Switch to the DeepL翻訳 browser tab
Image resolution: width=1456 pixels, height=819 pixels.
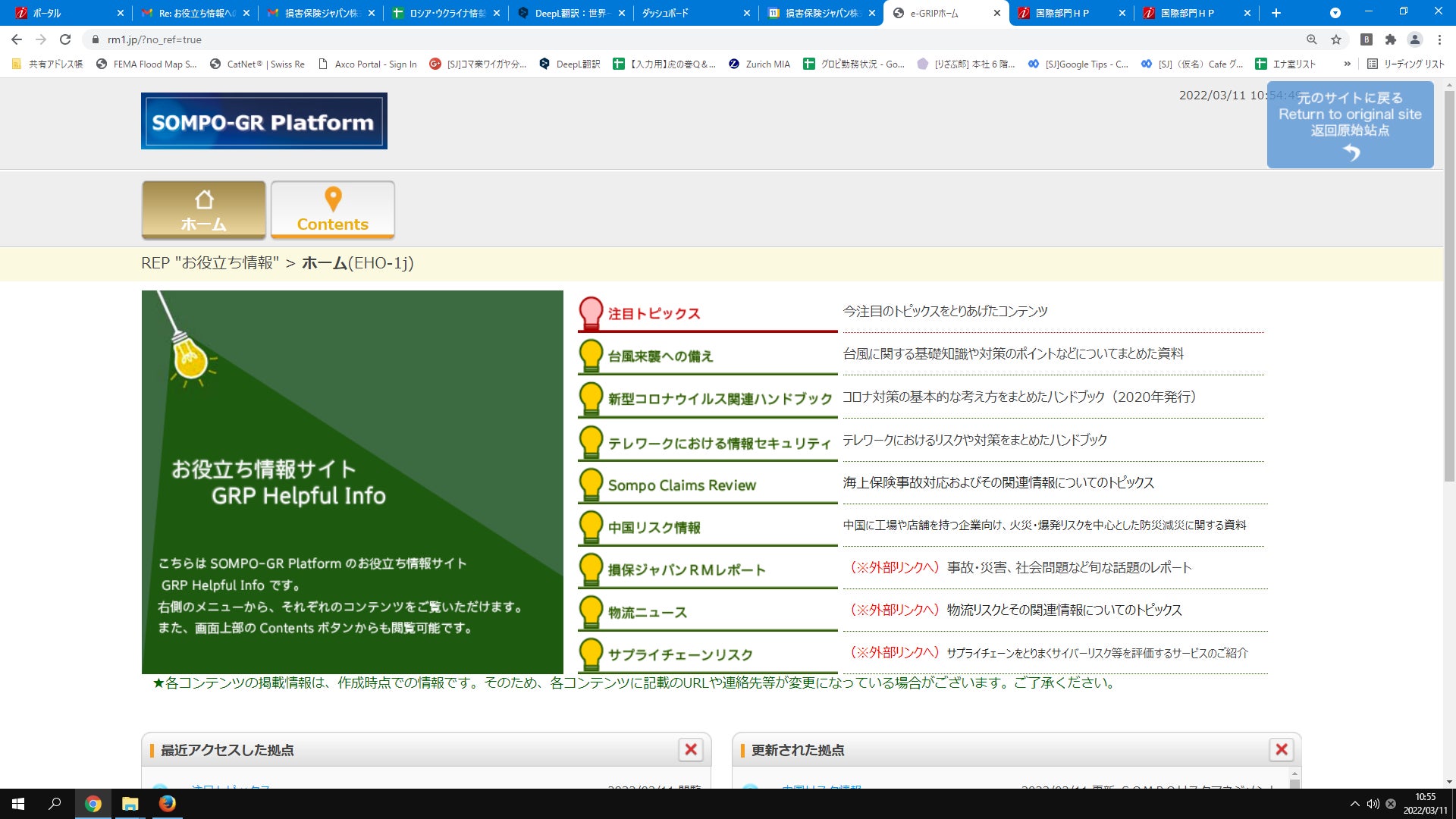click(x=569, y=13)
